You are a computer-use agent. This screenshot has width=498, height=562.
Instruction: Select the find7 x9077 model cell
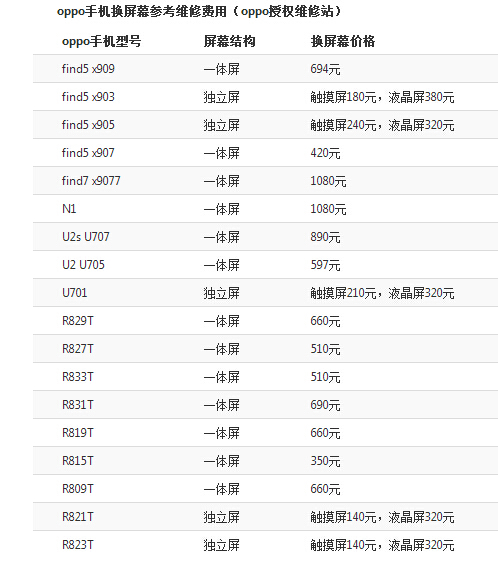point(91,181)
